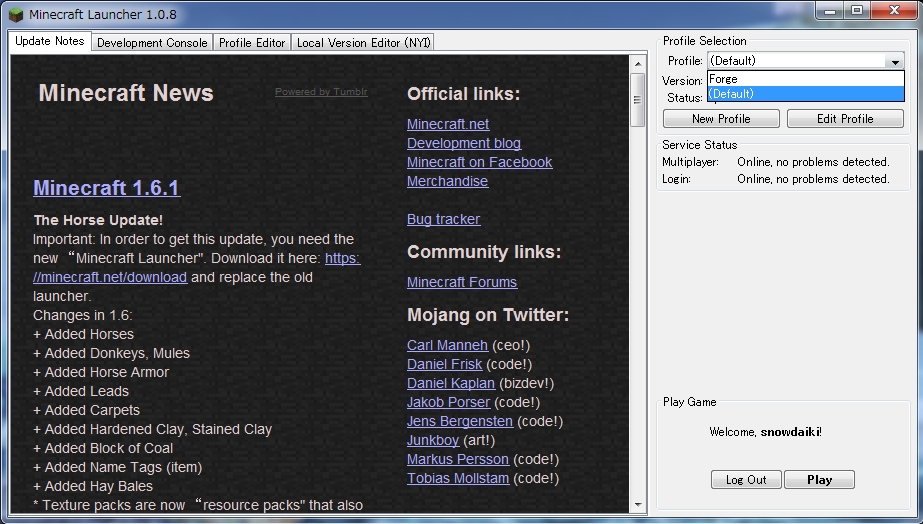Click the news scrollbar down arrow
Screen dimensions: 923x524
(638, 505)
